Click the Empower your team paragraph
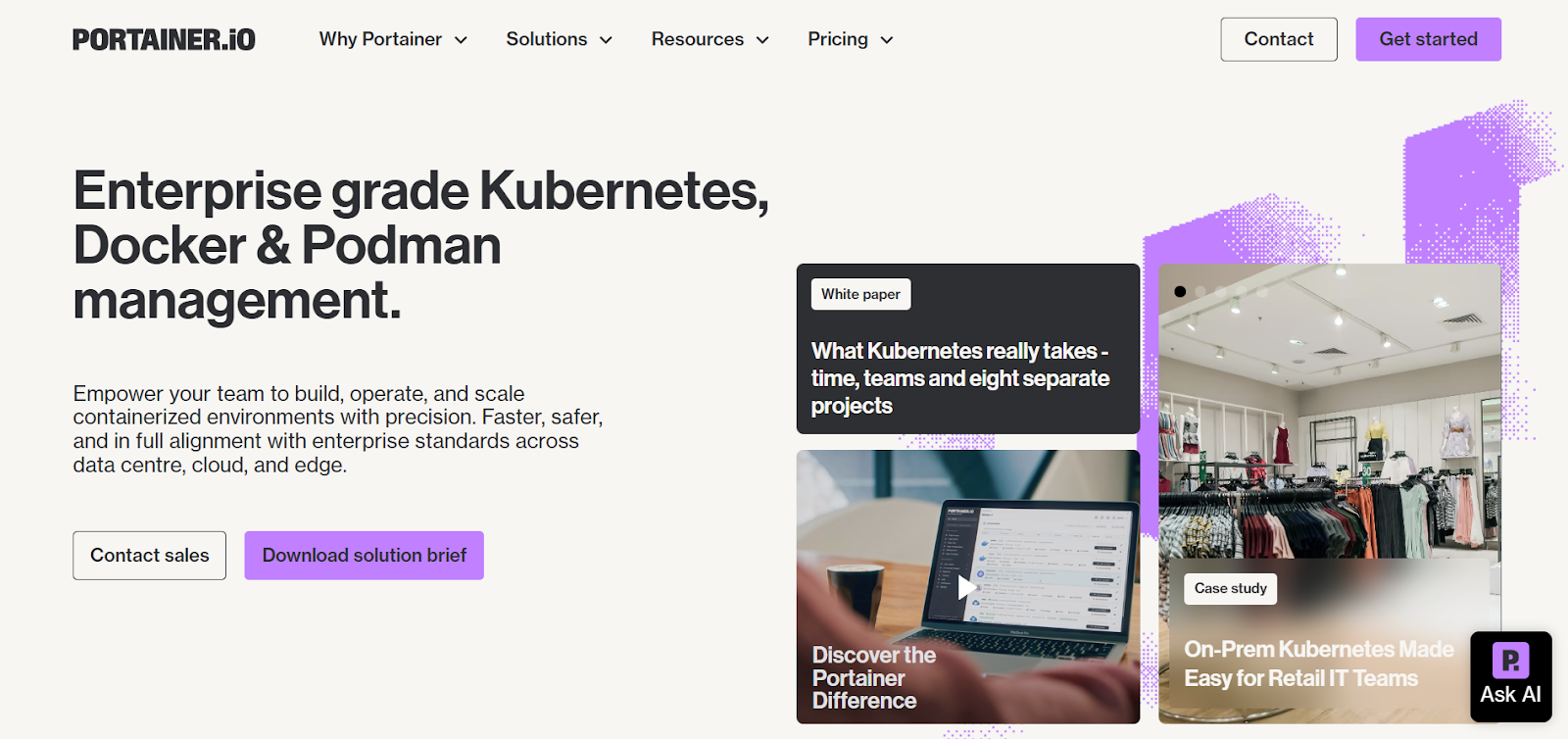Screen dimensions: 1568x739 (338, 429)
